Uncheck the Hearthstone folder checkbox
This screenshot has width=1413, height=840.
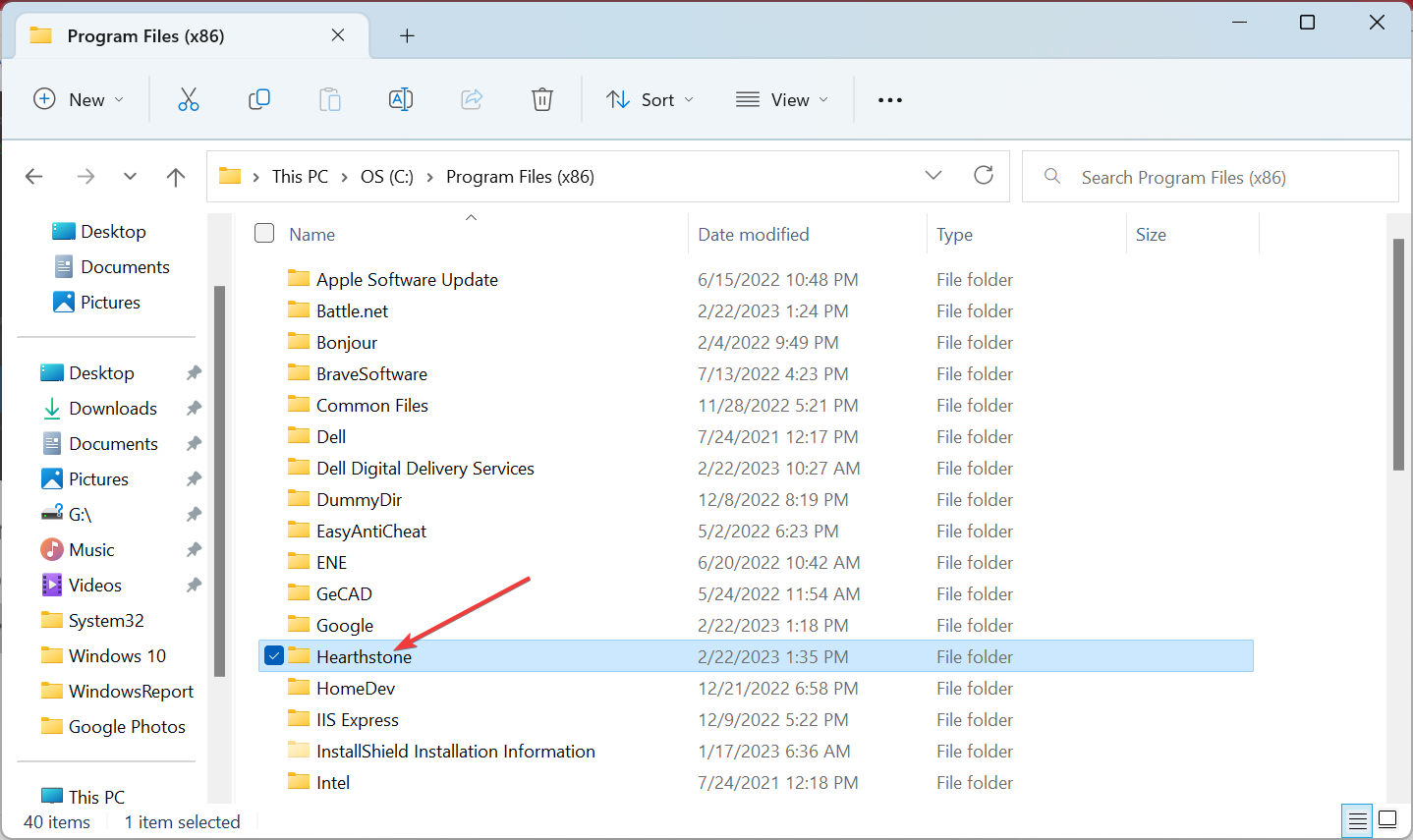pos(274,656)
